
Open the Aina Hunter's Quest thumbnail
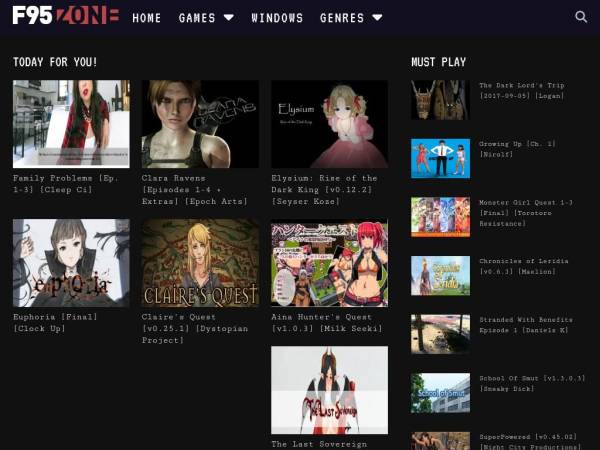pyautogui.click(x=329, y=263)
